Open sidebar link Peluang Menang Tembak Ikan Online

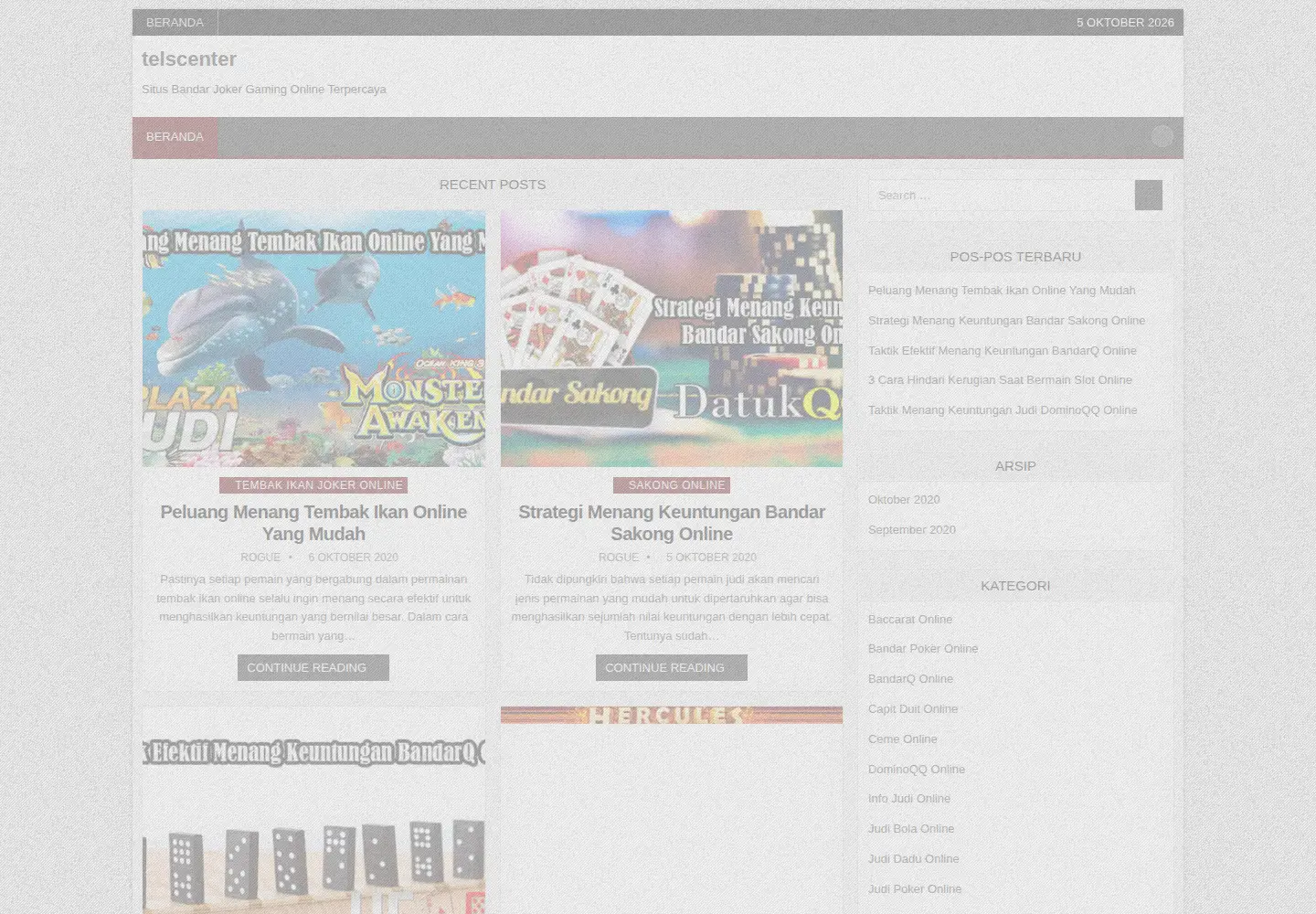coord(1002,290)
